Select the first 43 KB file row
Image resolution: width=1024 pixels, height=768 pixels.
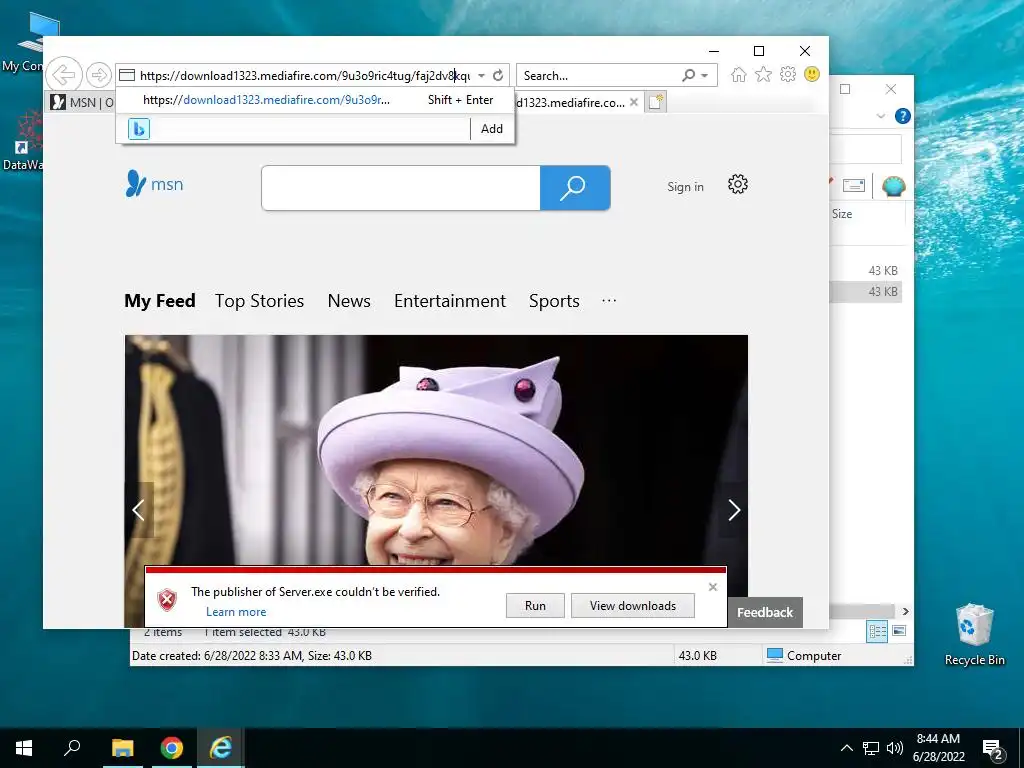tap(866, 270)
